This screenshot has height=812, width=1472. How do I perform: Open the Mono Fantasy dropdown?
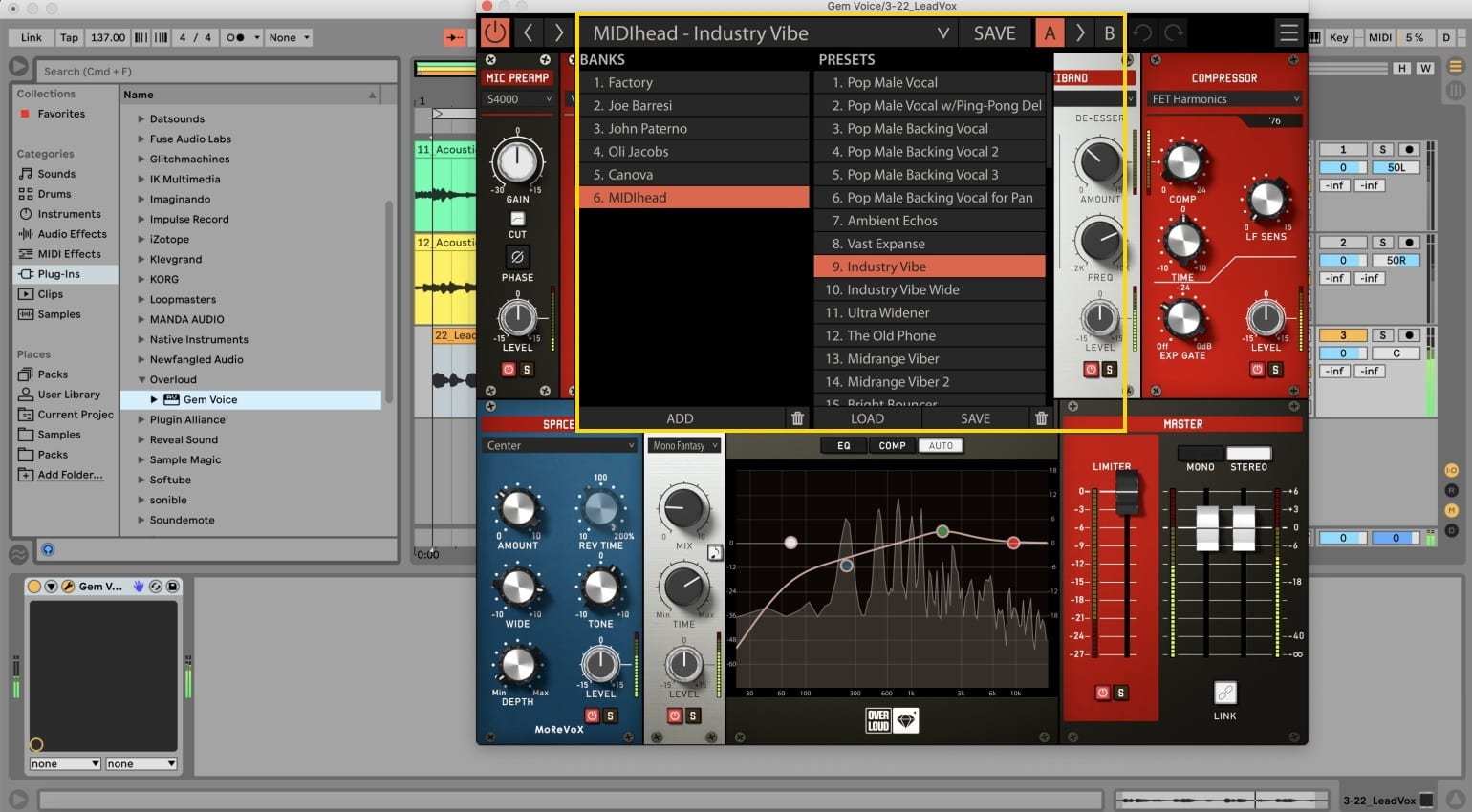[685, 445]
